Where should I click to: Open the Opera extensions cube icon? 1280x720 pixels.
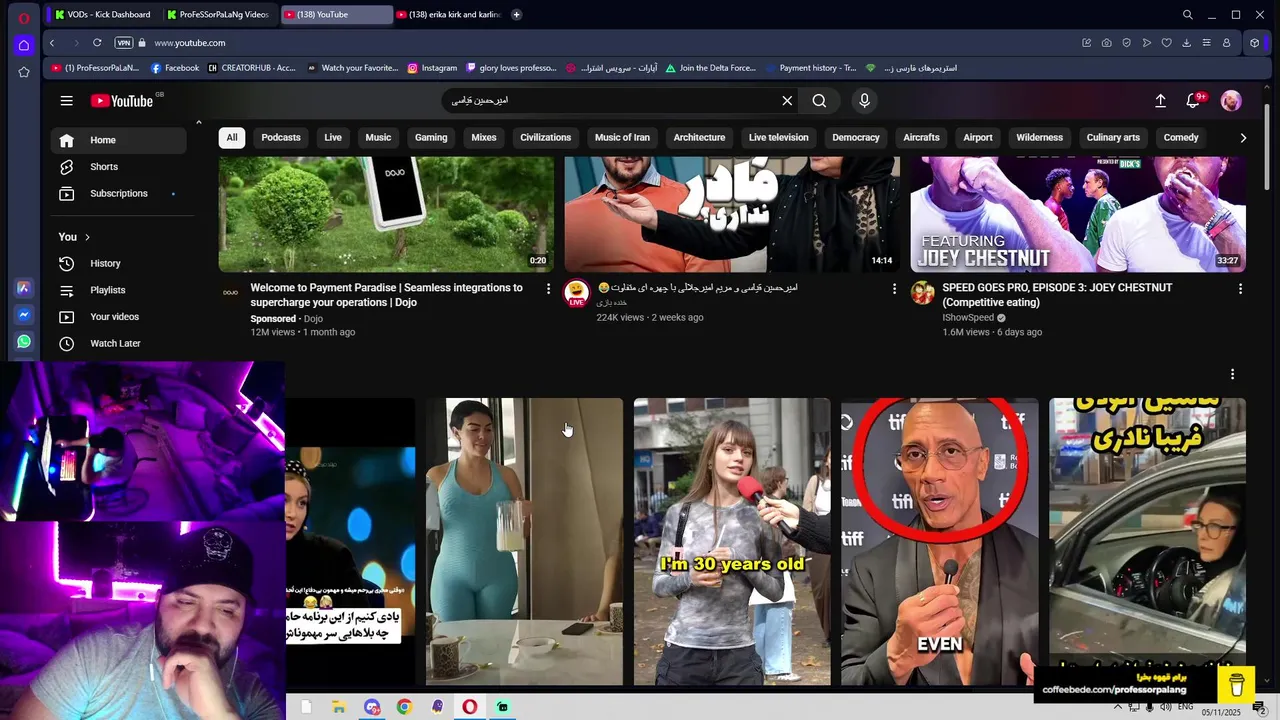click(1254, 43)
